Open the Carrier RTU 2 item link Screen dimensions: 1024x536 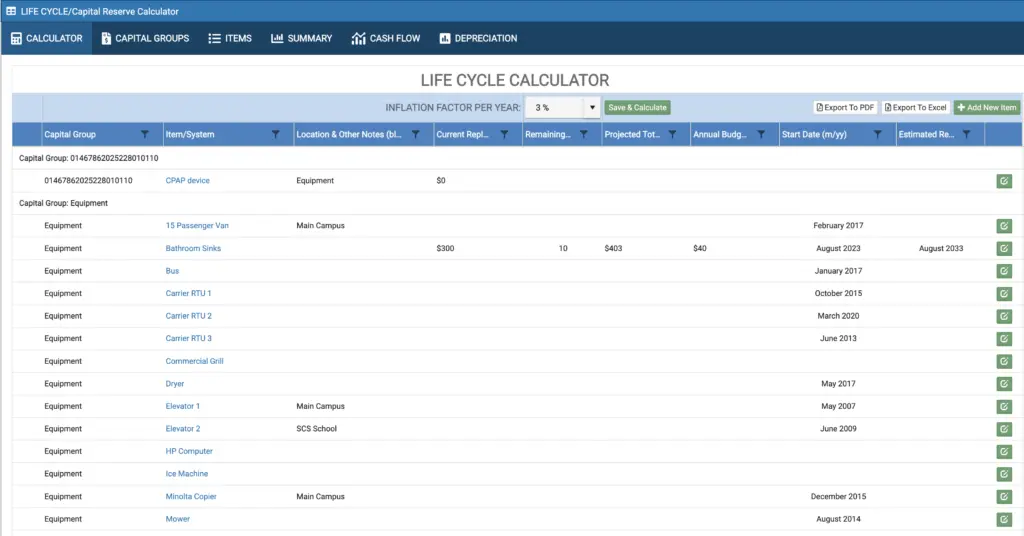(189, 316)
